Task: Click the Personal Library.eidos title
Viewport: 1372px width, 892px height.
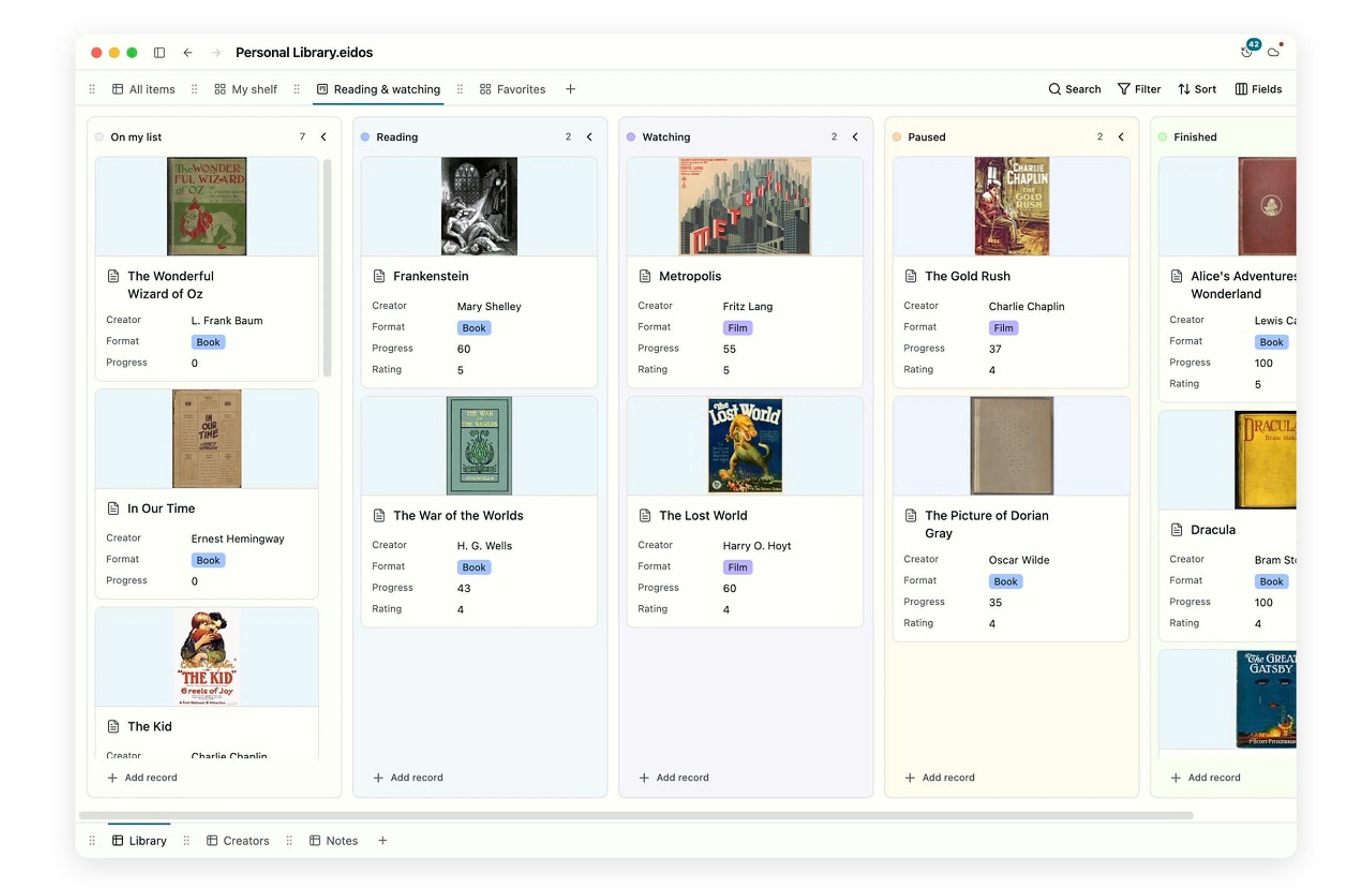Action: pos(304,53)
